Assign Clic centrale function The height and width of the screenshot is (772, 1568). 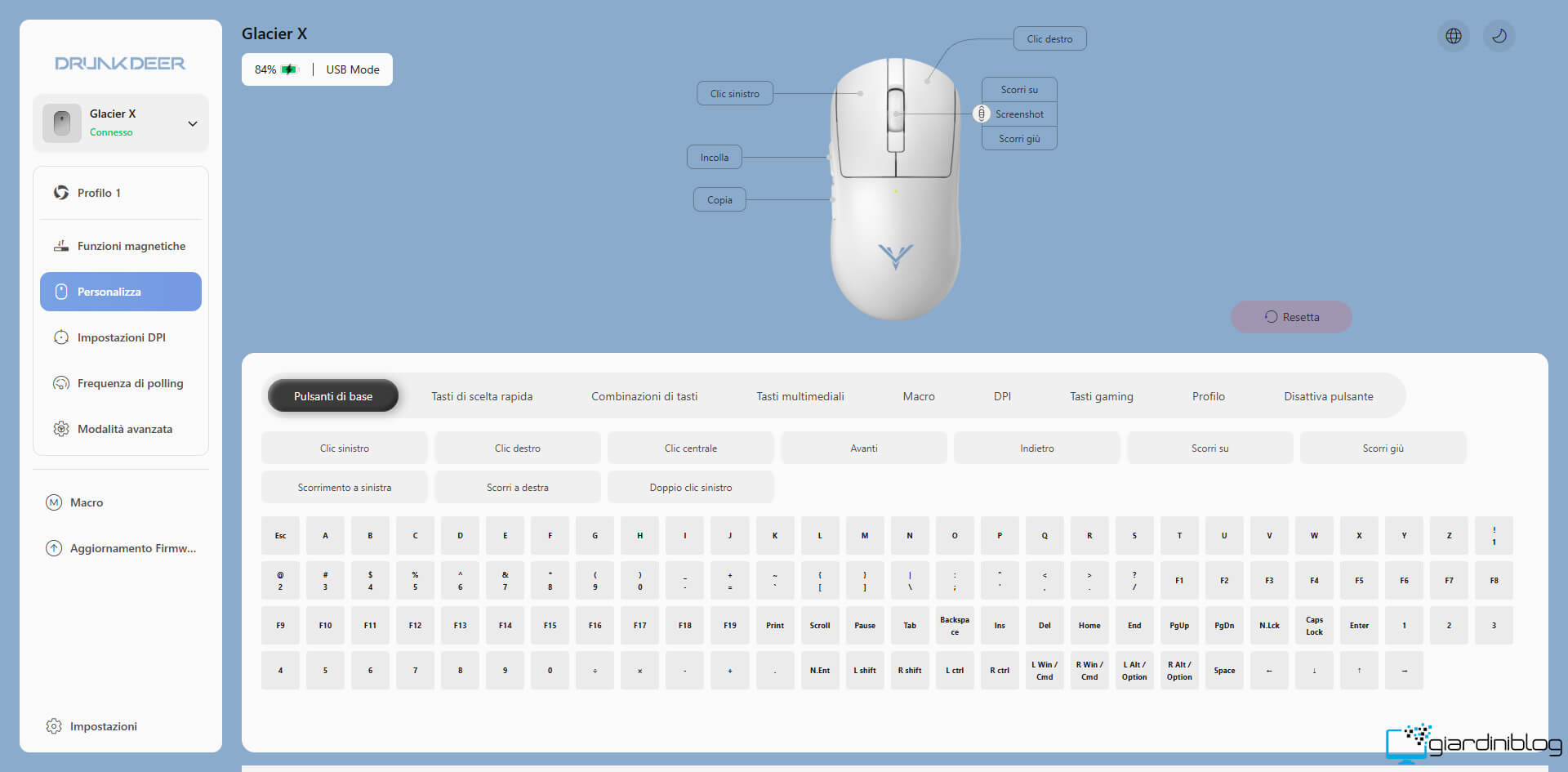pos(691,448)
